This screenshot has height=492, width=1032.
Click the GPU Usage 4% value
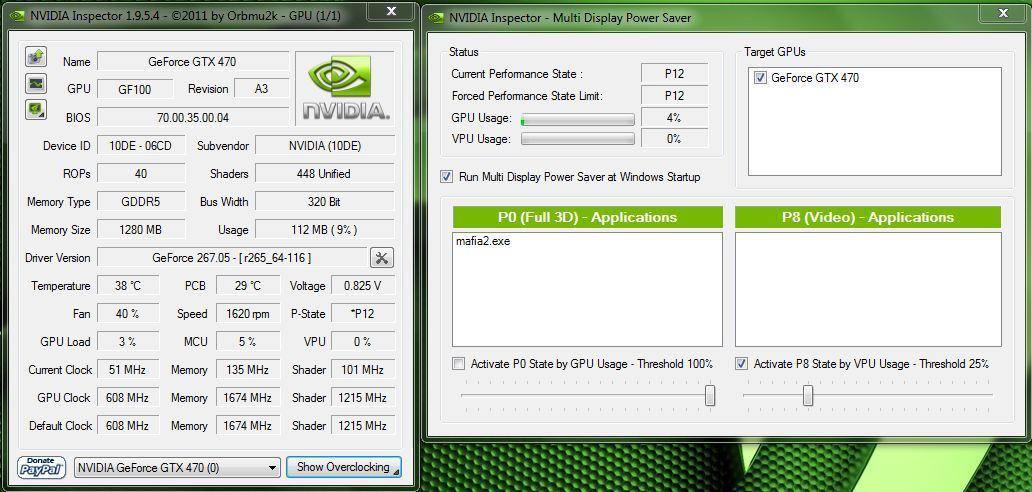click(x=675, y=118)
